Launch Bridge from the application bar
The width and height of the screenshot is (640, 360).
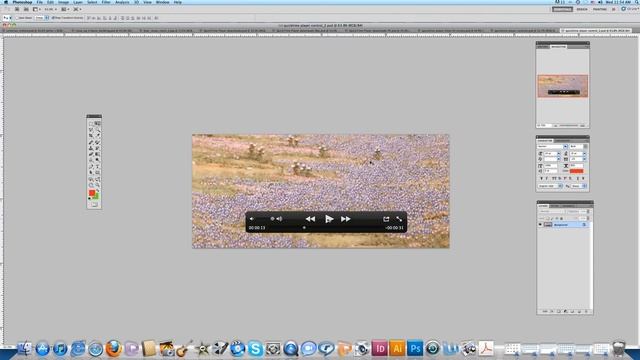tap(17, 9)
